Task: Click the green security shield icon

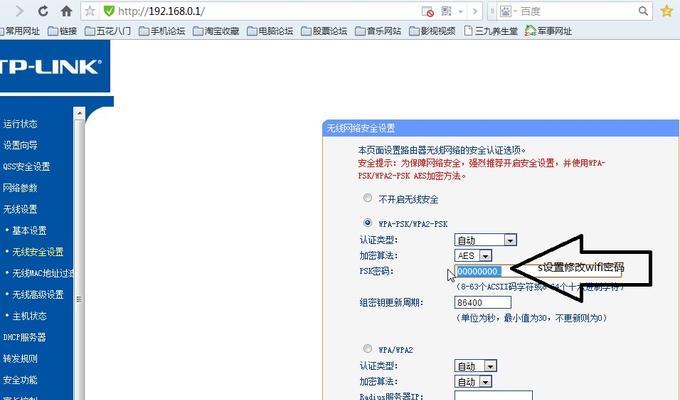Action: [109, 11]
